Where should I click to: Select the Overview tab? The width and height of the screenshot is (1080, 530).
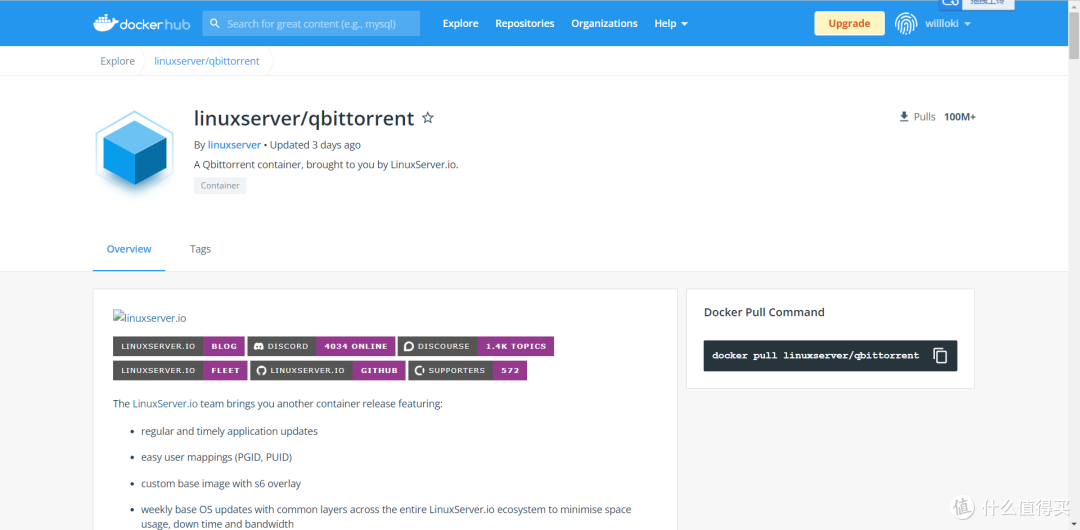[x=129, y=249]
